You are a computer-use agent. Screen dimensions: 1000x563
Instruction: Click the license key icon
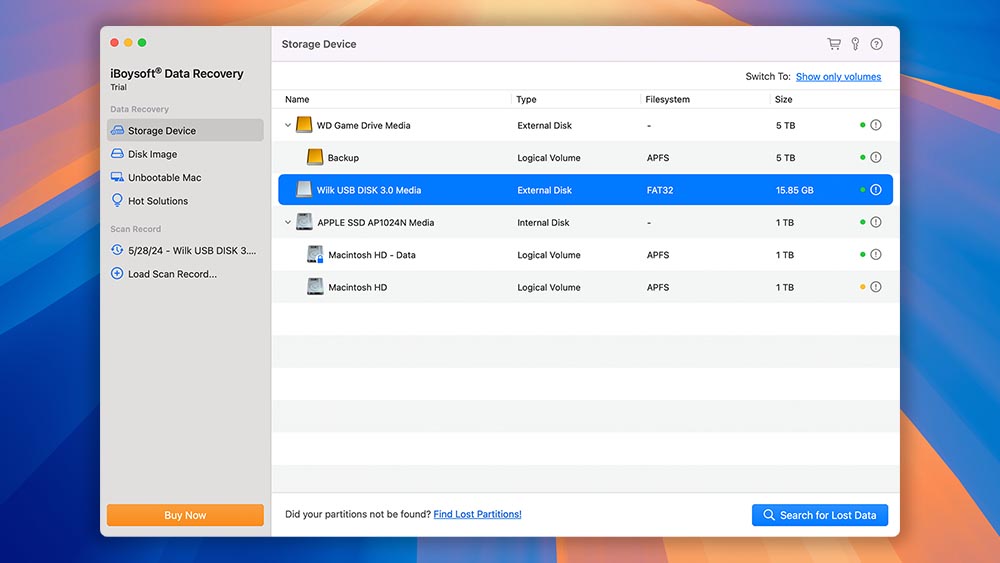(855, 44)
